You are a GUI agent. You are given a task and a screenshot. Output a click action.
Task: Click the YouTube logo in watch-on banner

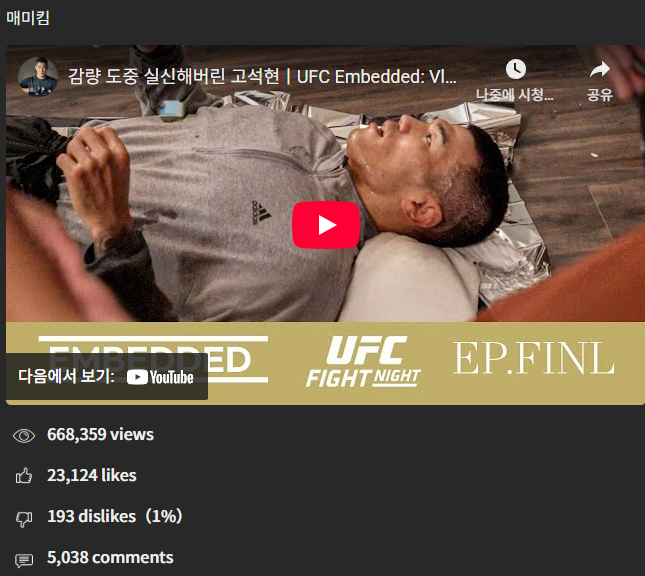pos(160,377)
